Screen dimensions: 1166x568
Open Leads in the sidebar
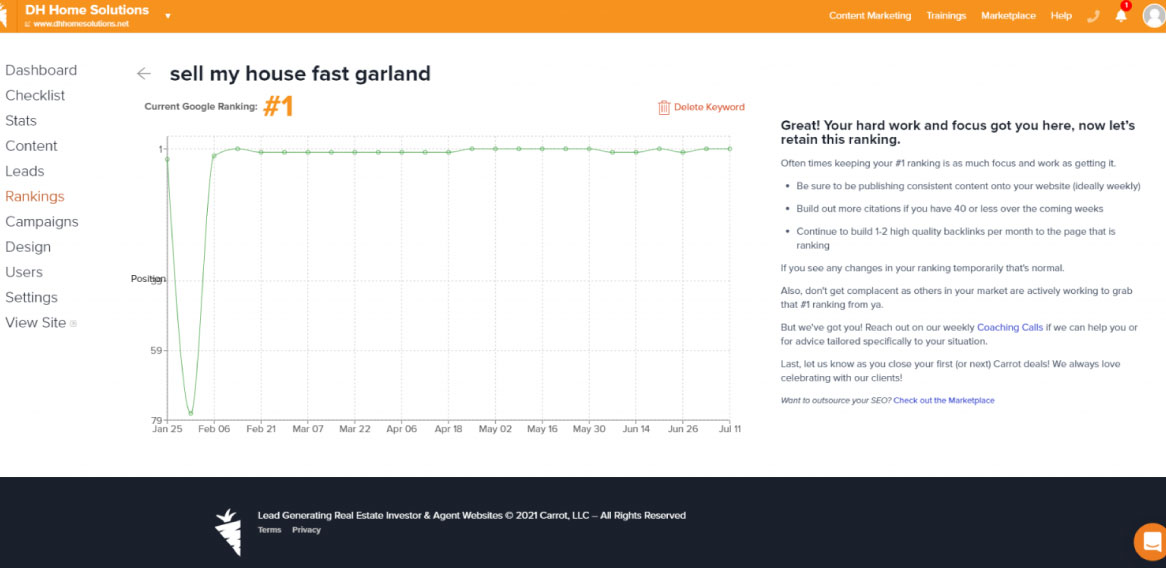pos(25,171)
